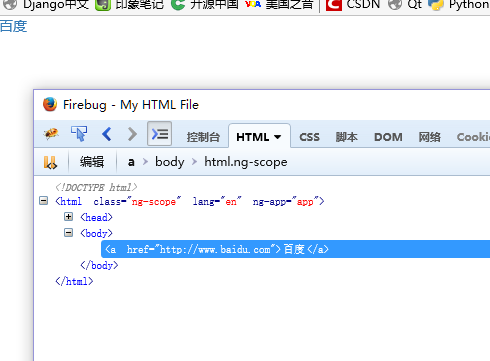Viewport: 490px width, 361px height.
Task: Go forward with the right arrow
Action: 132,134
